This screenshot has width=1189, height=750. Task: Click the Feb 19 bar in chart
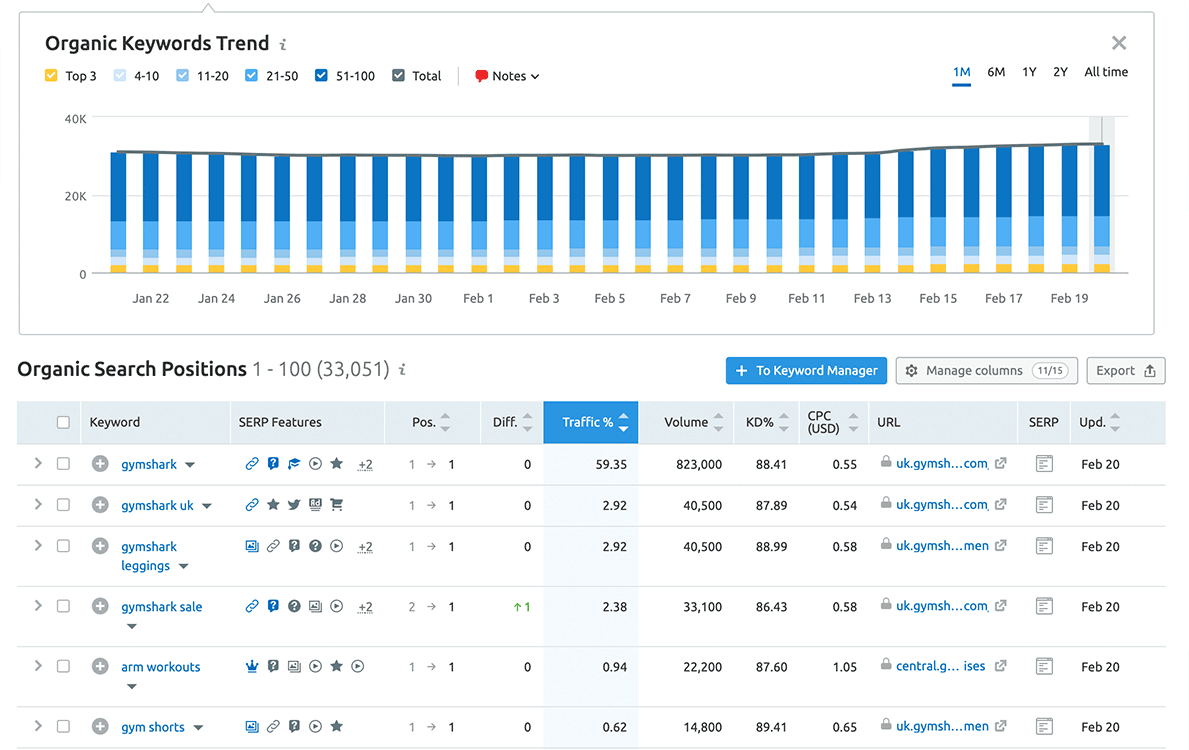[1069, 209]
